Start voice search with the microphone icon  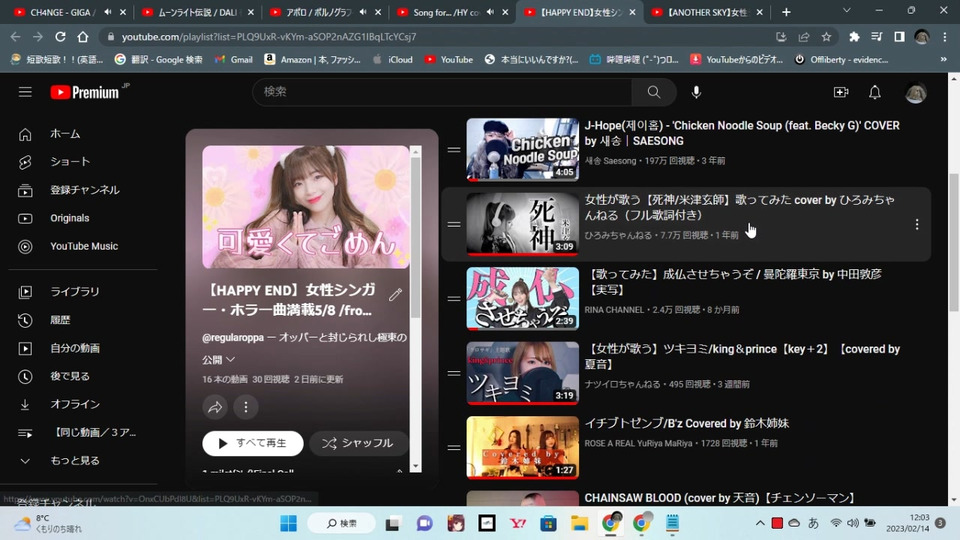[x=696, y=92]
